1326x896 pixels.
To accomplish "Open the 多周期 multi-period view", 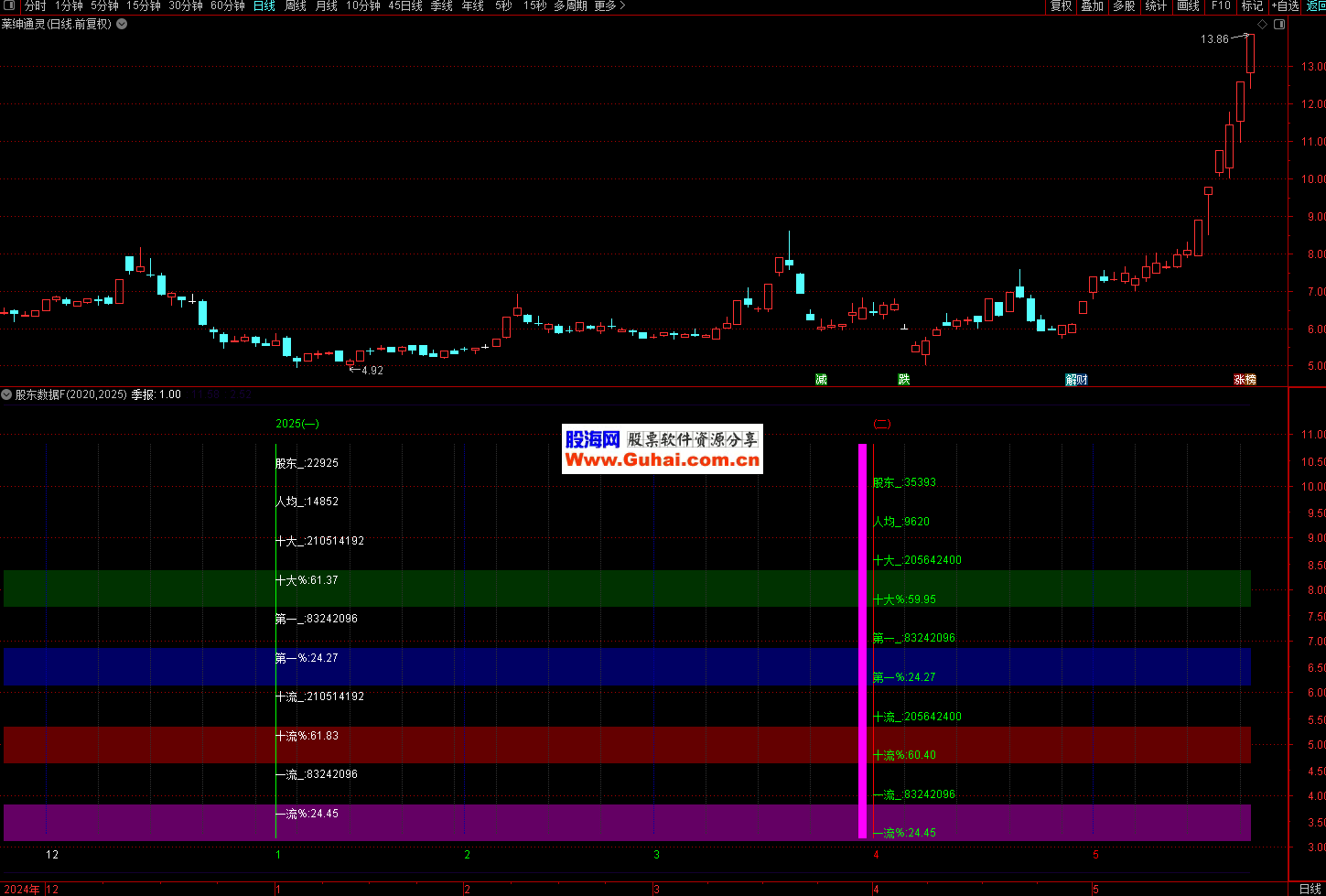I will click(x=570, y=5).
